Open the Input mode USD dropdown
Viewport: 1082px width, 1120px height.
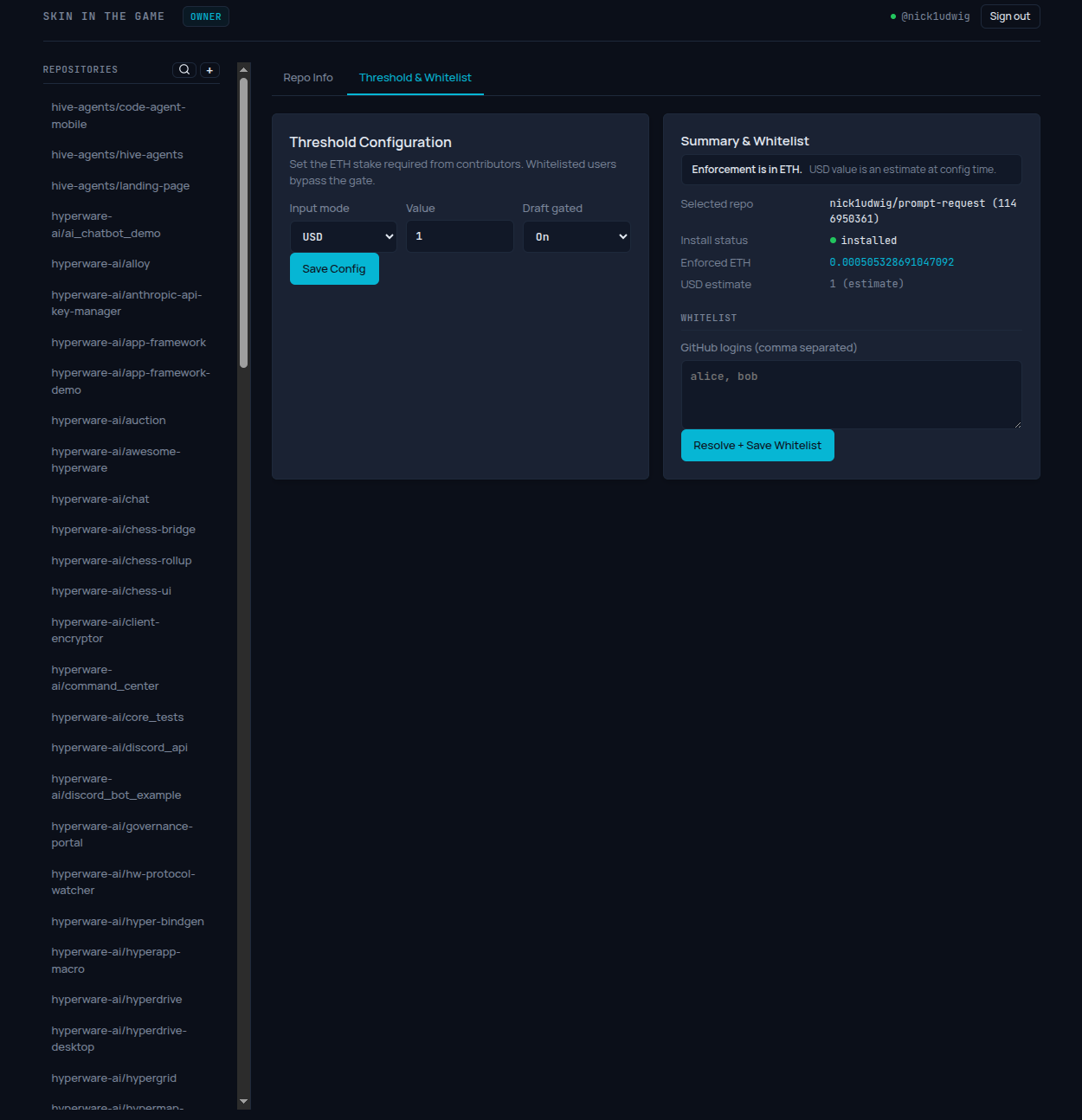(343, 236)
